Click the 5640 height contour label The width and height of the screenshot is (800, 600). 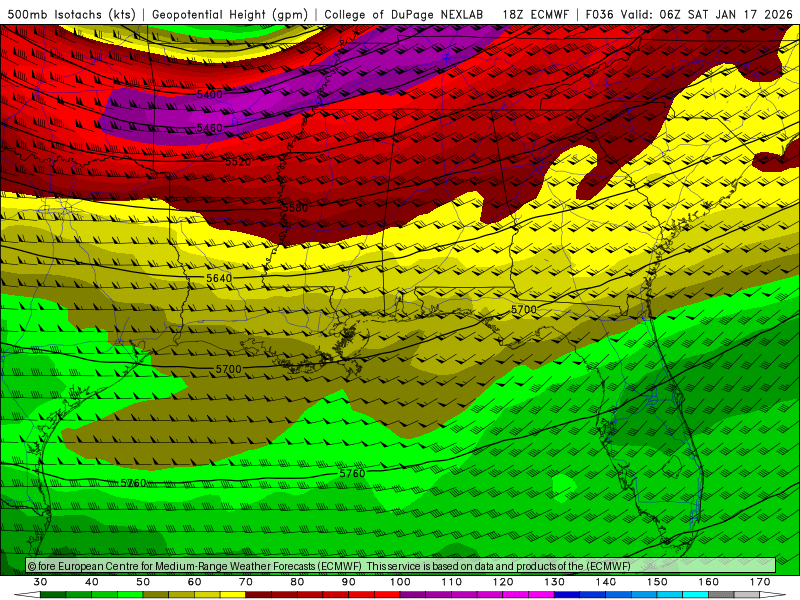tap(219, 278)
